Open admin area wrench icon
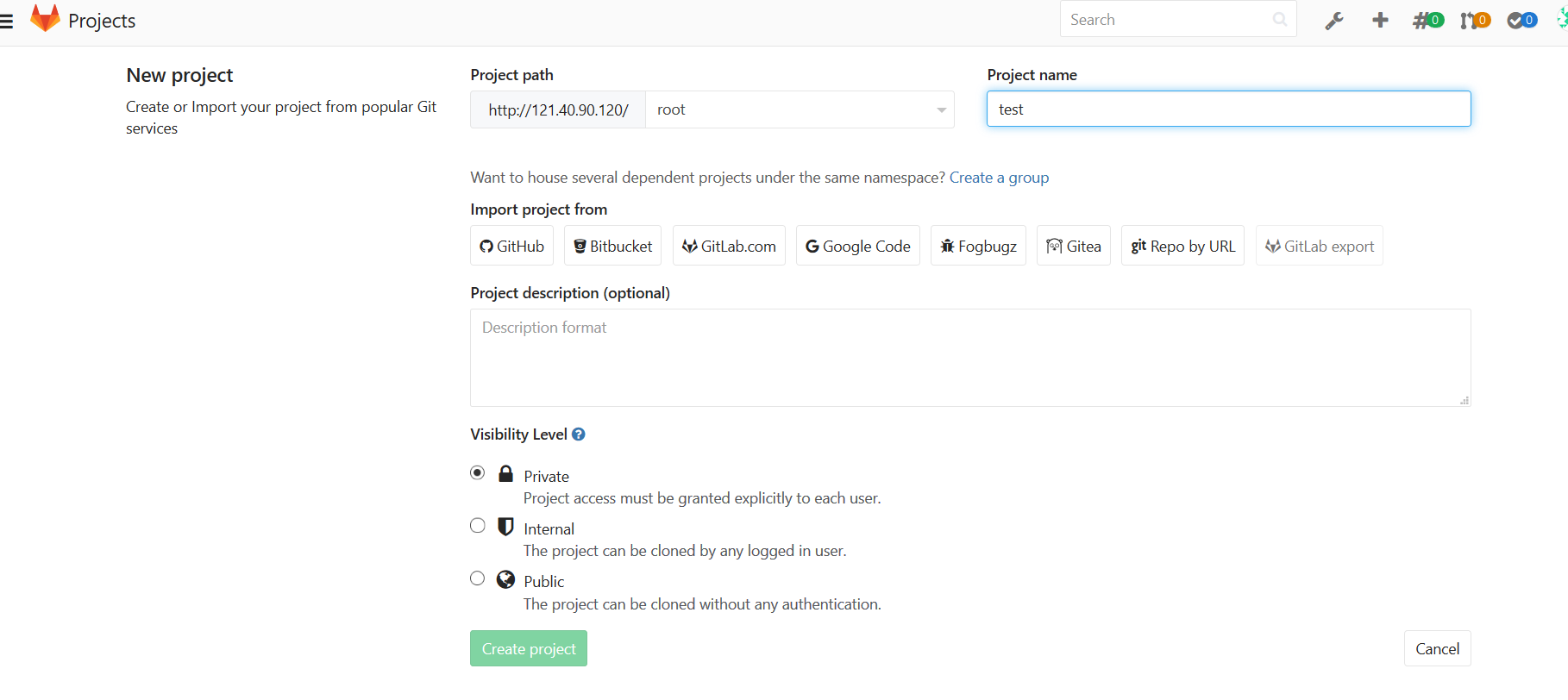Screen dimensions: 1568x700 pos(1333,21)
